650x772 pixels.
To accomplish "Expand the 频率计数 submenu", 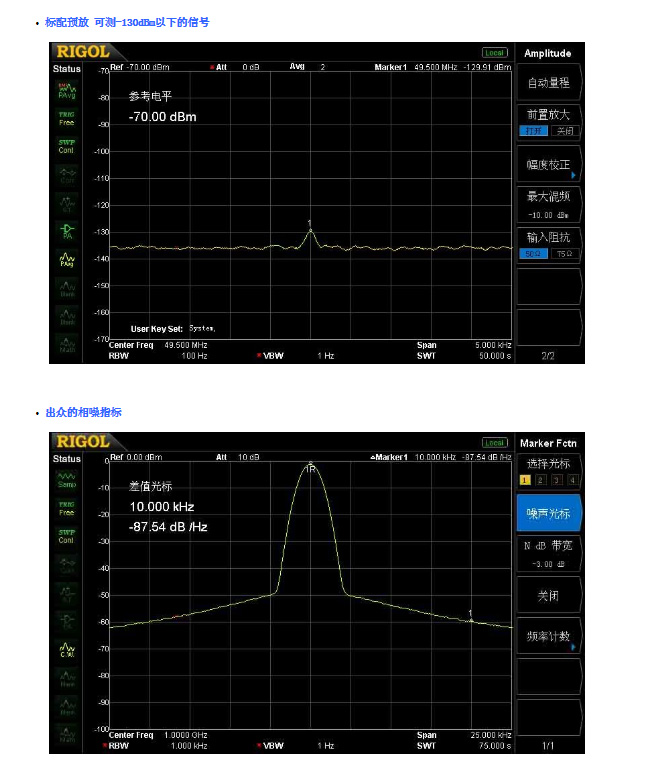I will coord(548,636).
